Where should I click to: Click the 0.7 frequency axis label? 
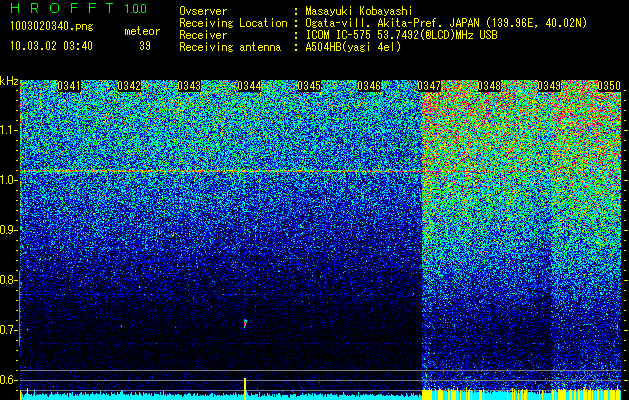click(9, 330)
